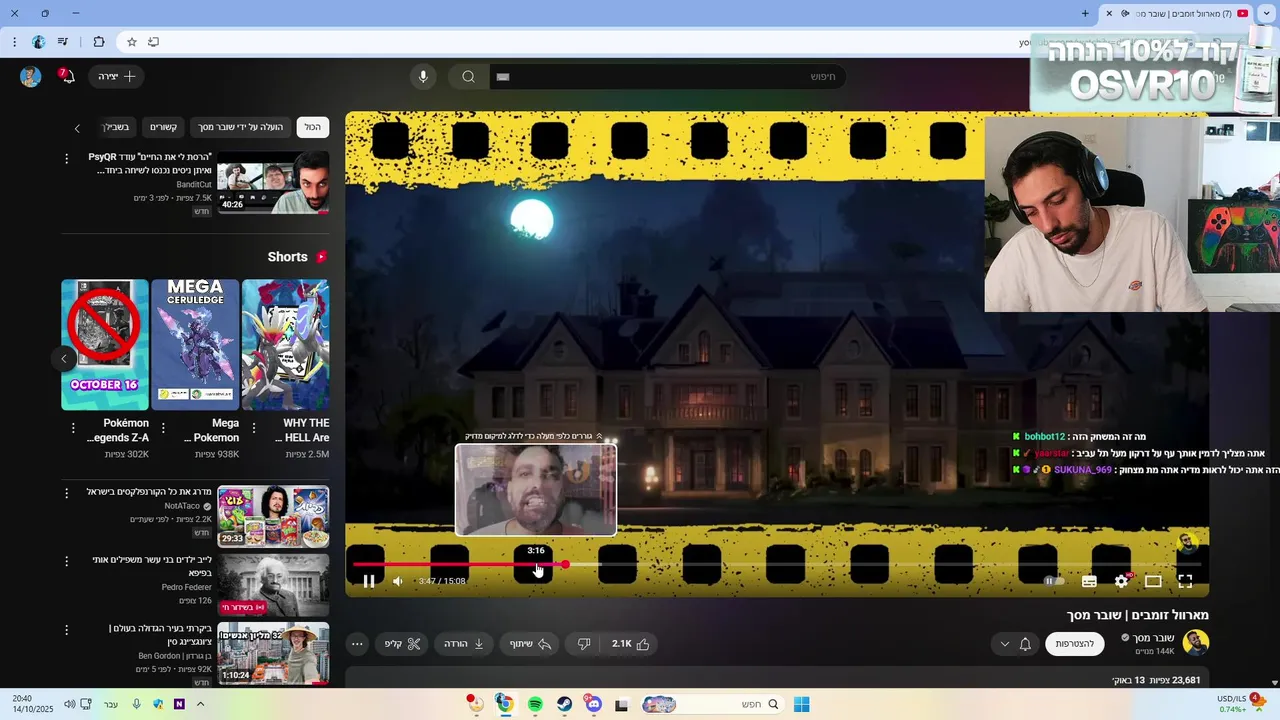Open Discord from the taskbar
The image size is (1280, 720).
(x=593, y=704)
